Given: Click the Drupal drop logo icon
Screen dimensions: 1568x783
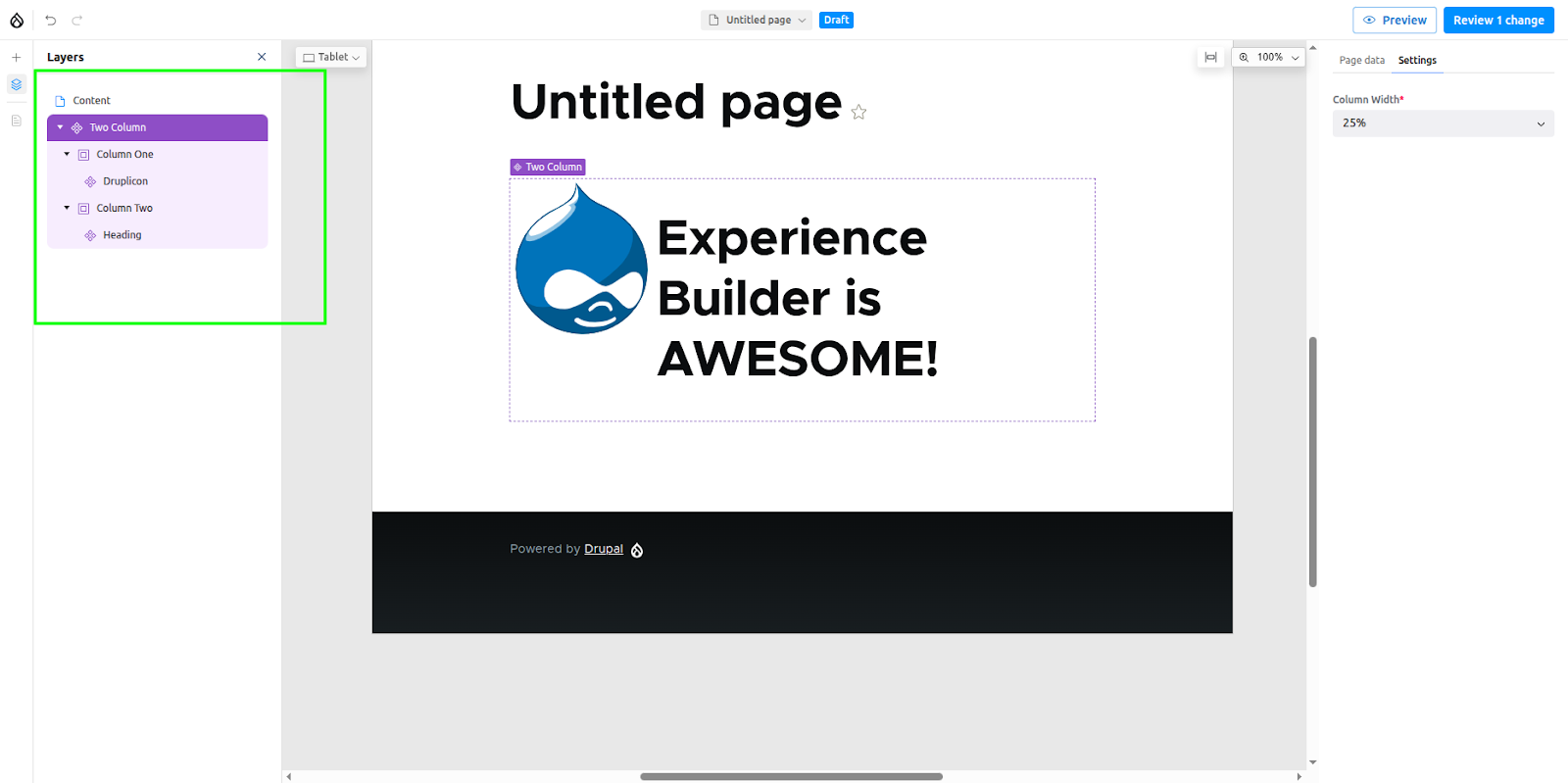Looking at the screenshot, I should 17,20.
